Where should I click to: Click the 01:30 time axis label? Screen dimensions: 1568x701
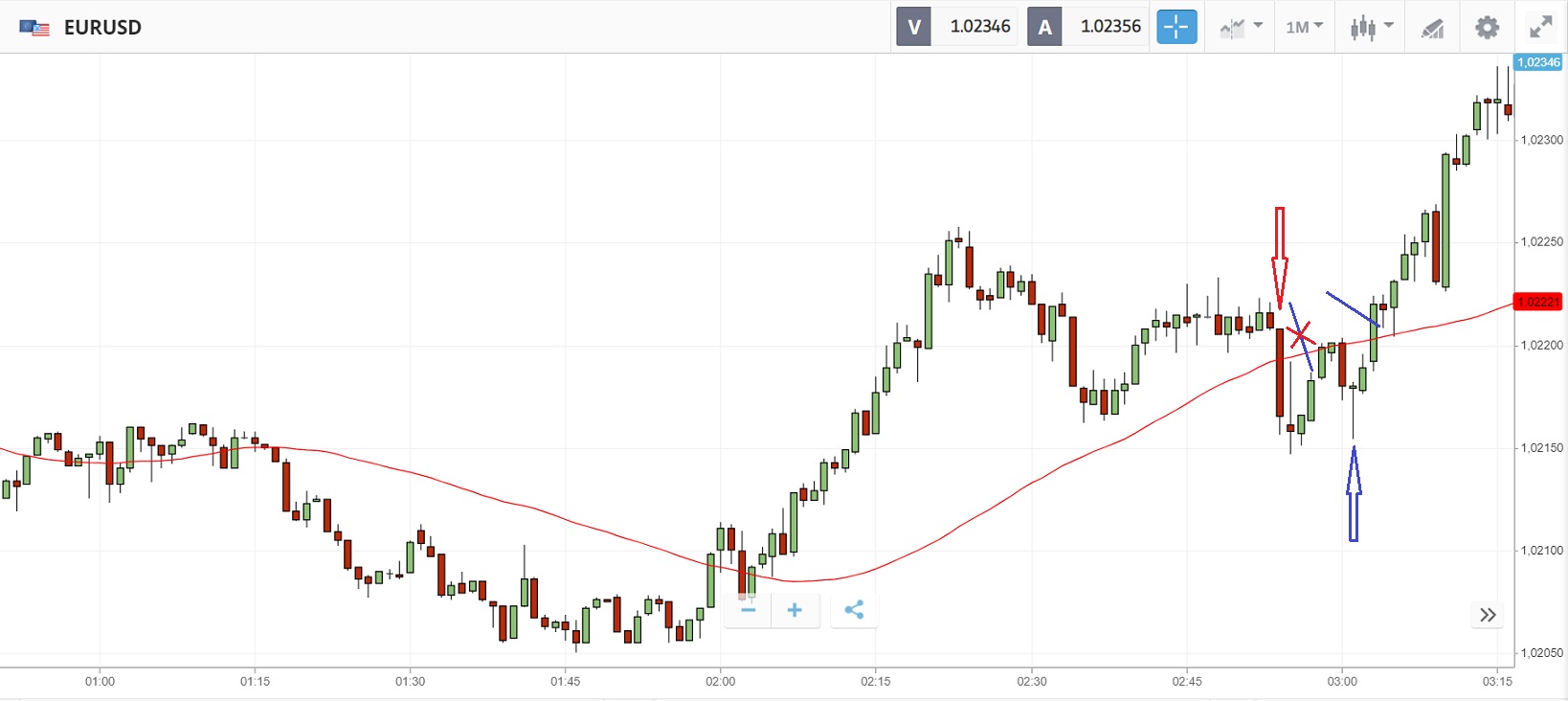click(x=410, y=682)
